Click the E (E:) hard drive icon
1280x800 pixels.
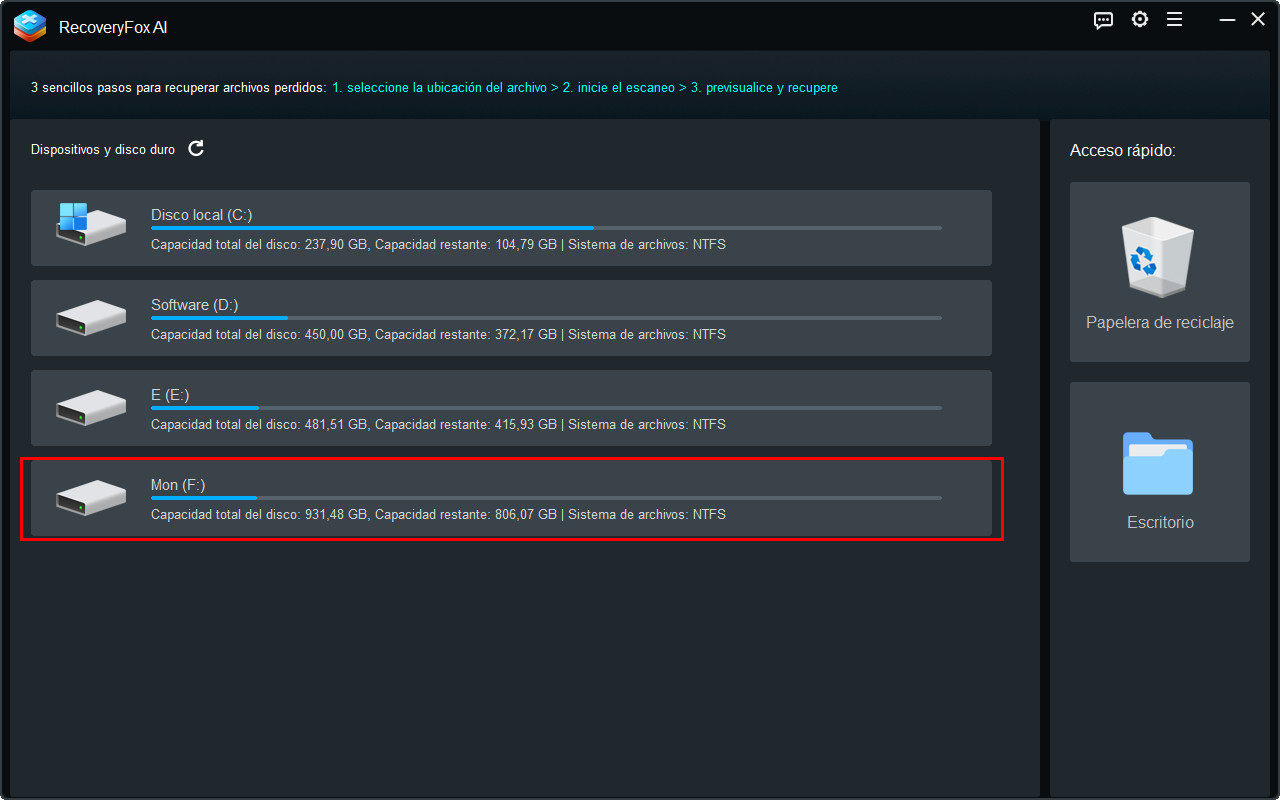click(90, 408)
